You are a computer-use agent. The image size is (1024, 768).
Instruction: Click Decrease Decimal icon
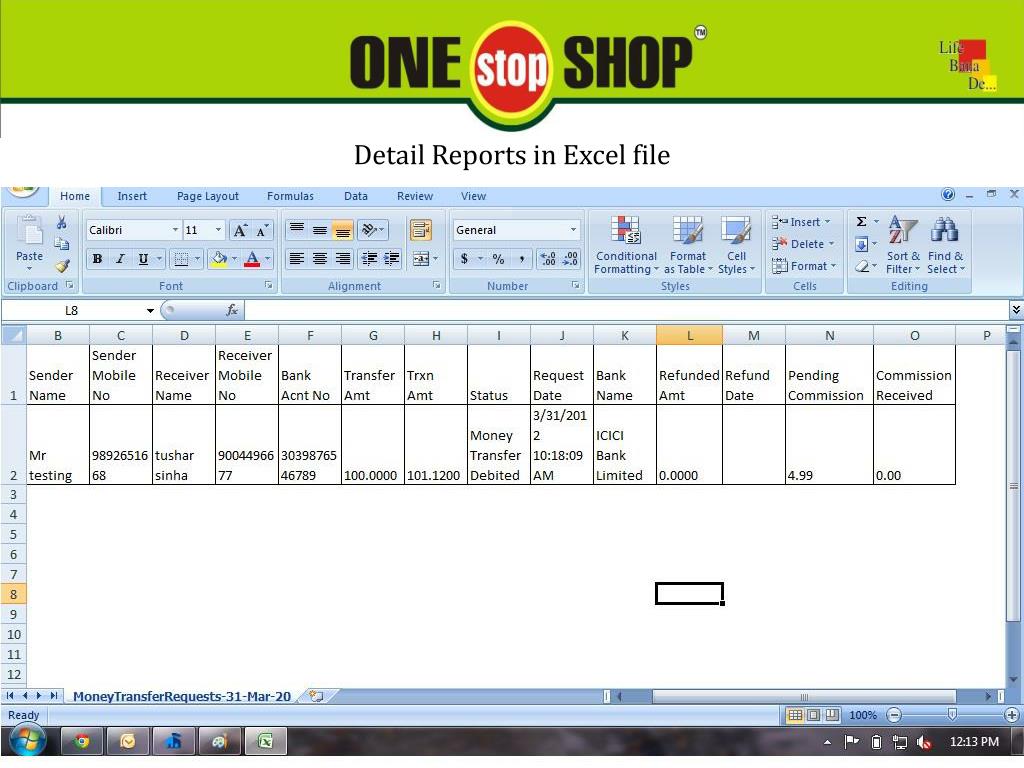[570, 259]
